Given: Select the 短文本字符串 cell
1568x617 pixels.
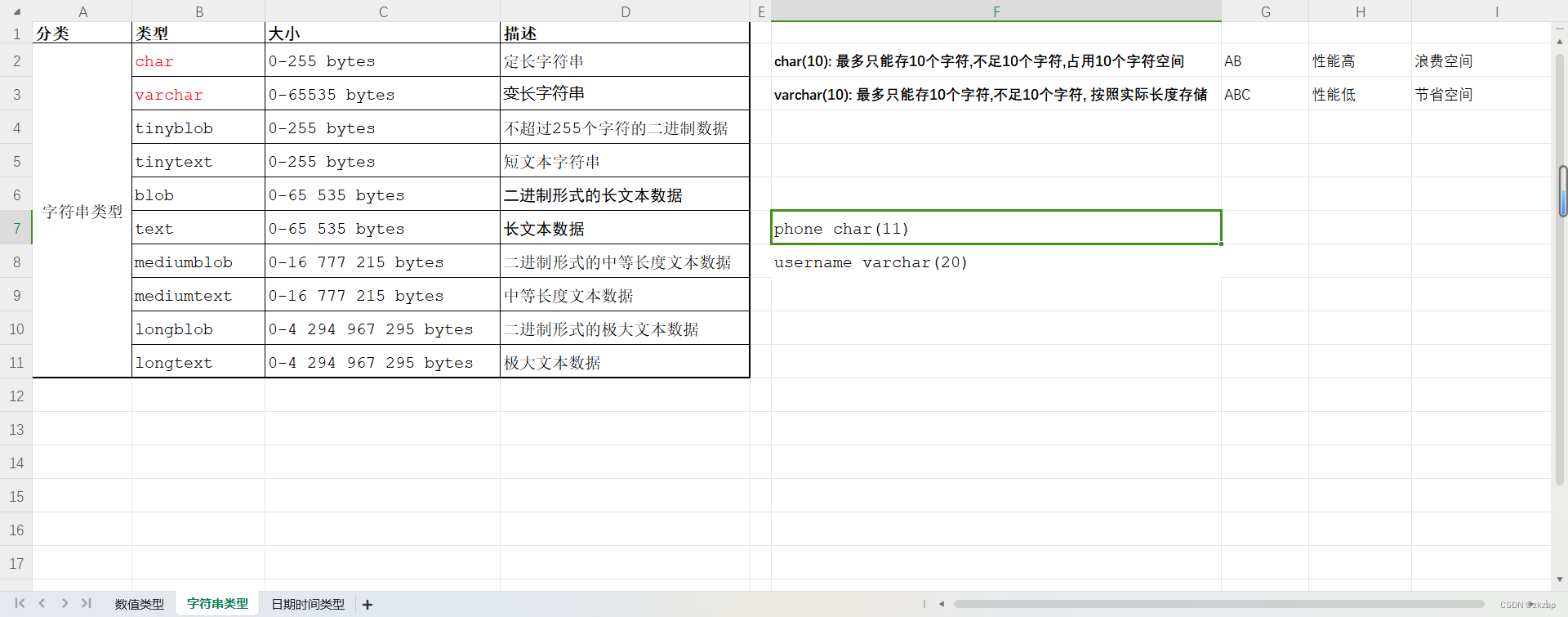Looking at the screenshot, I should tap(625, 161).
